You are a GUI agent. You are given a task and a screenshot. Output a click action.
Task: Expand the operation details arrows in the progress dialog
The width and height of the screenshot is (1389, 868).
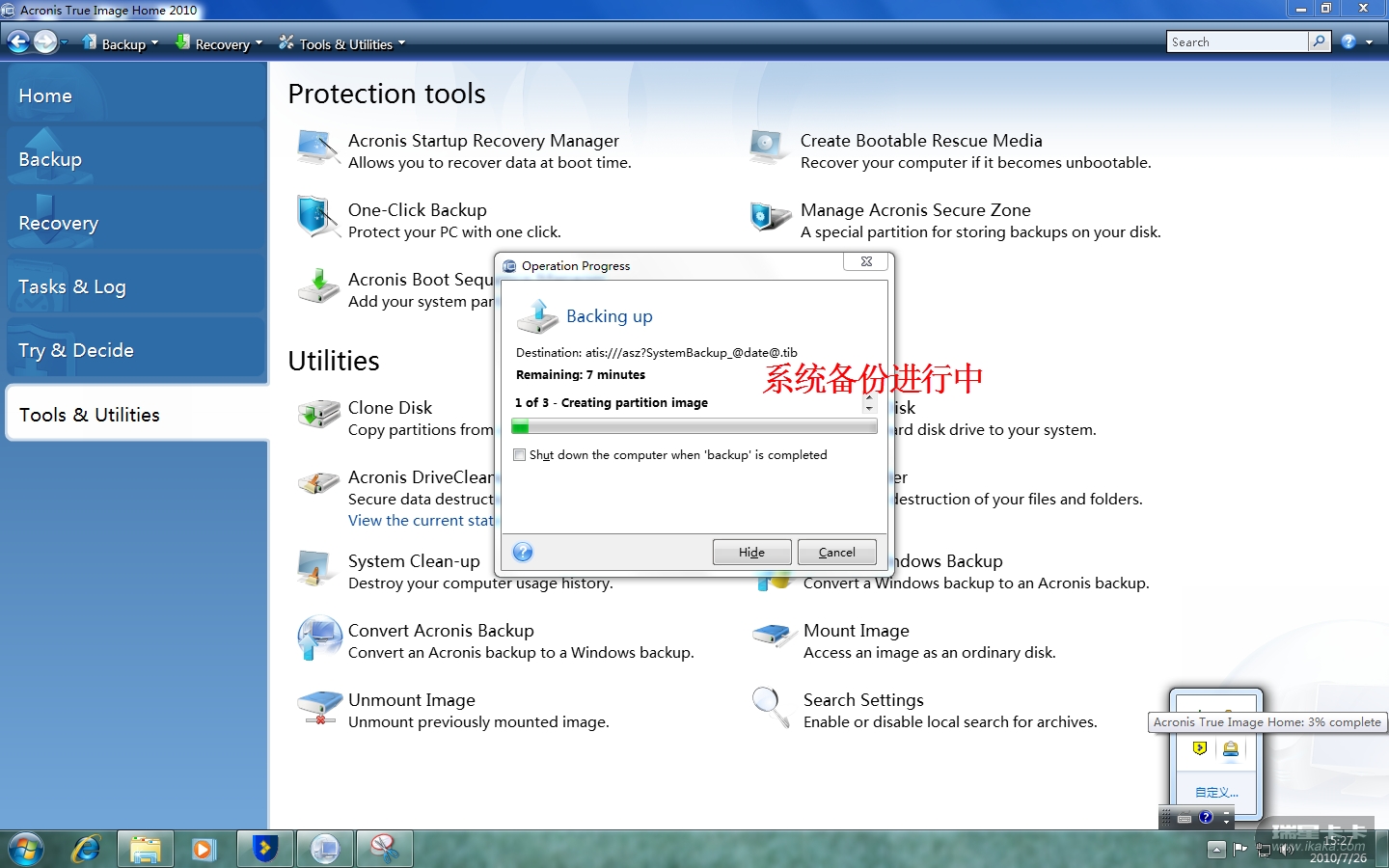click(869, 402)
